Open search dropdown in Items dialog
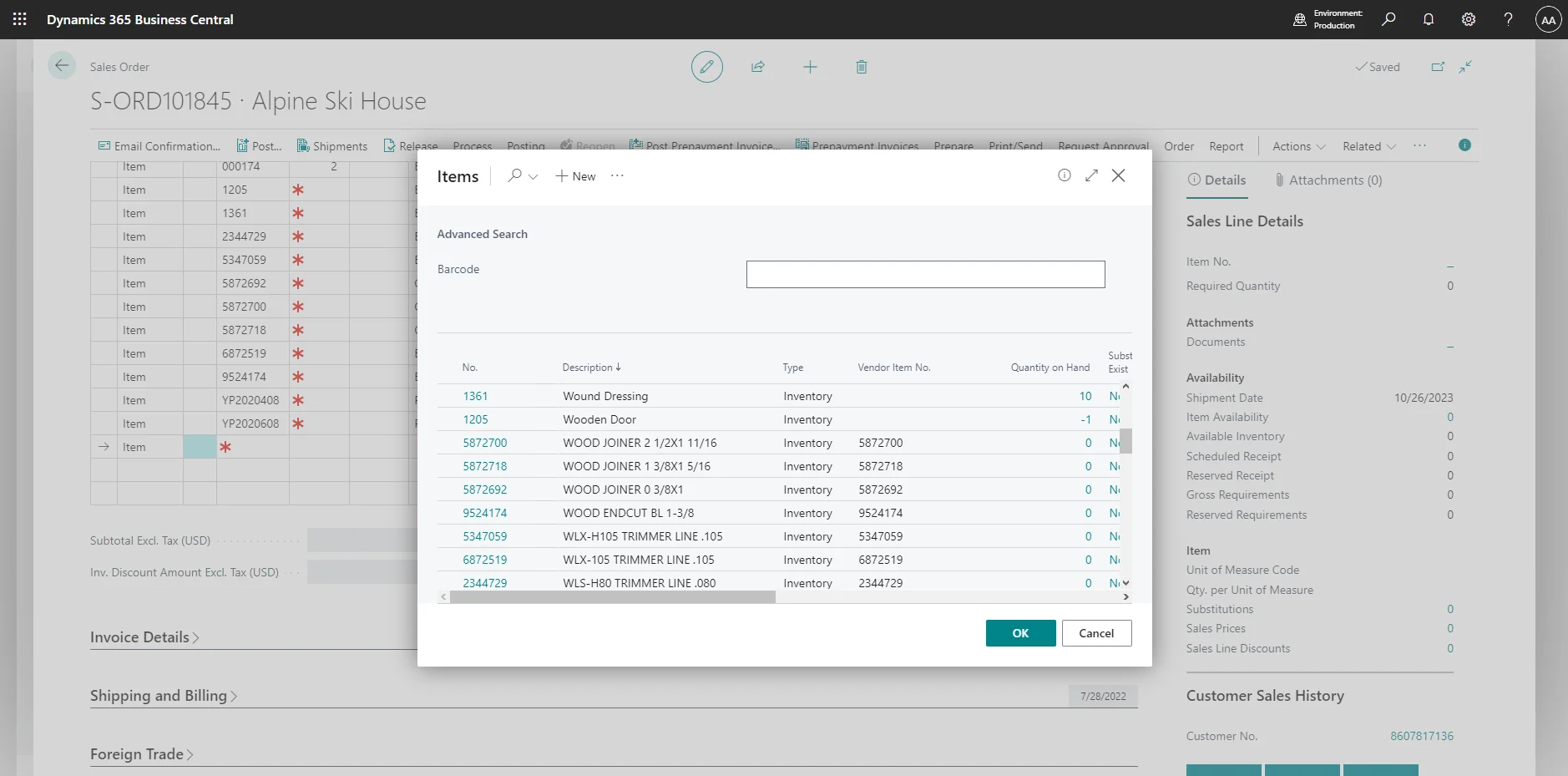1568x776 pixels. coord(523,176)
